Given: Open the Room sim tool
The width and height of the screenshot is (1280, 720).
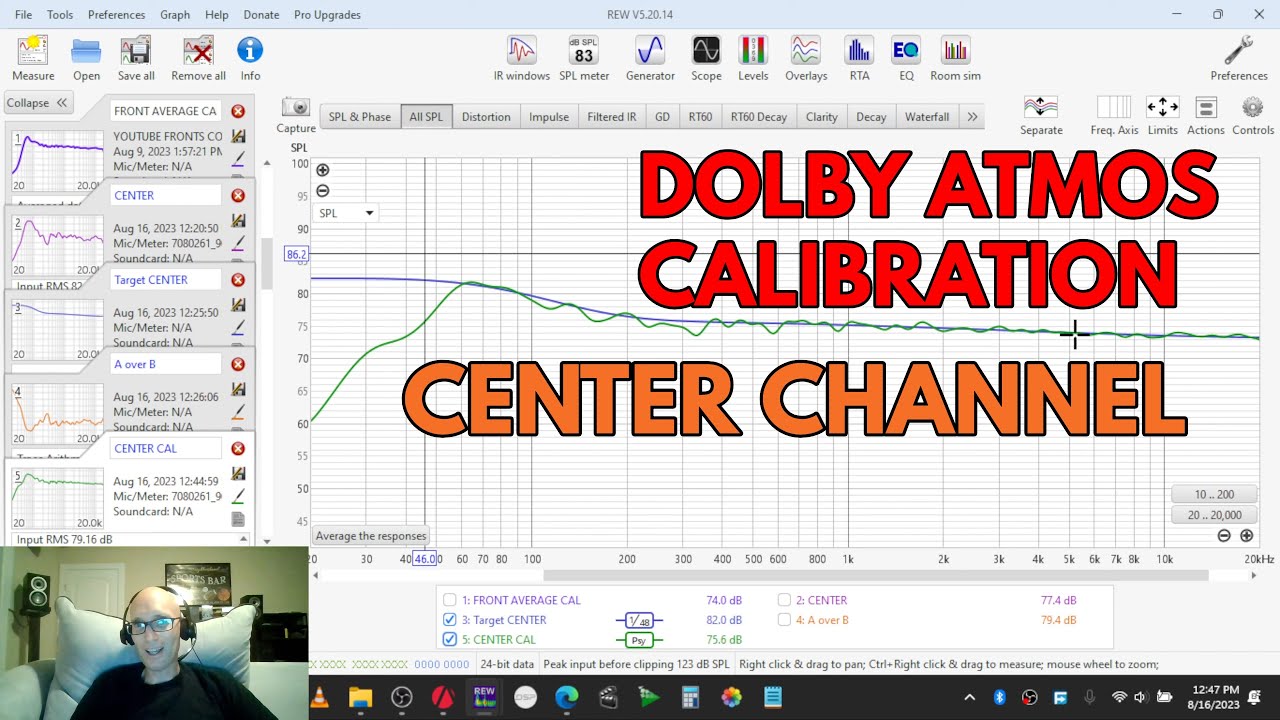Looking at the screenshot, I should (x=955, y=58).
